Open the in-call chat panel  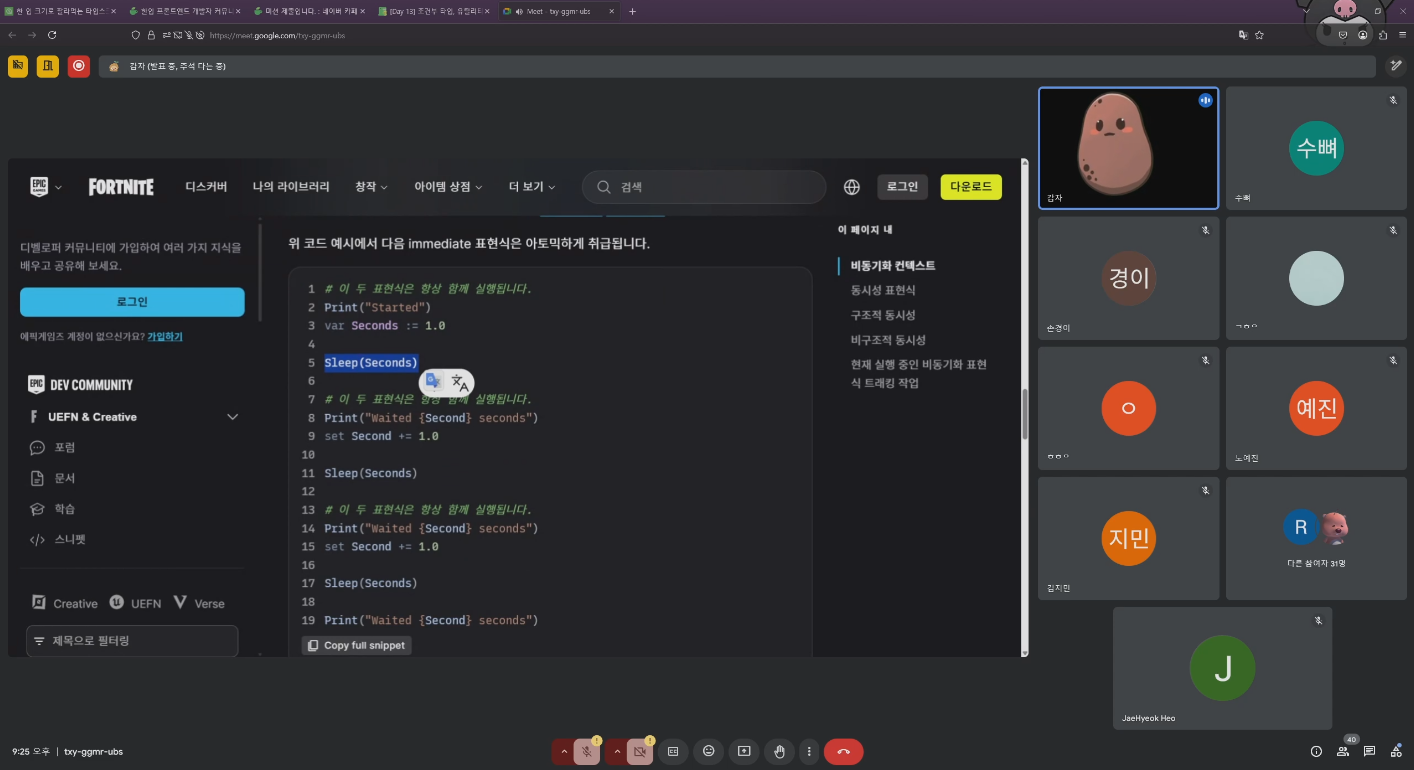pos(1369,751)
